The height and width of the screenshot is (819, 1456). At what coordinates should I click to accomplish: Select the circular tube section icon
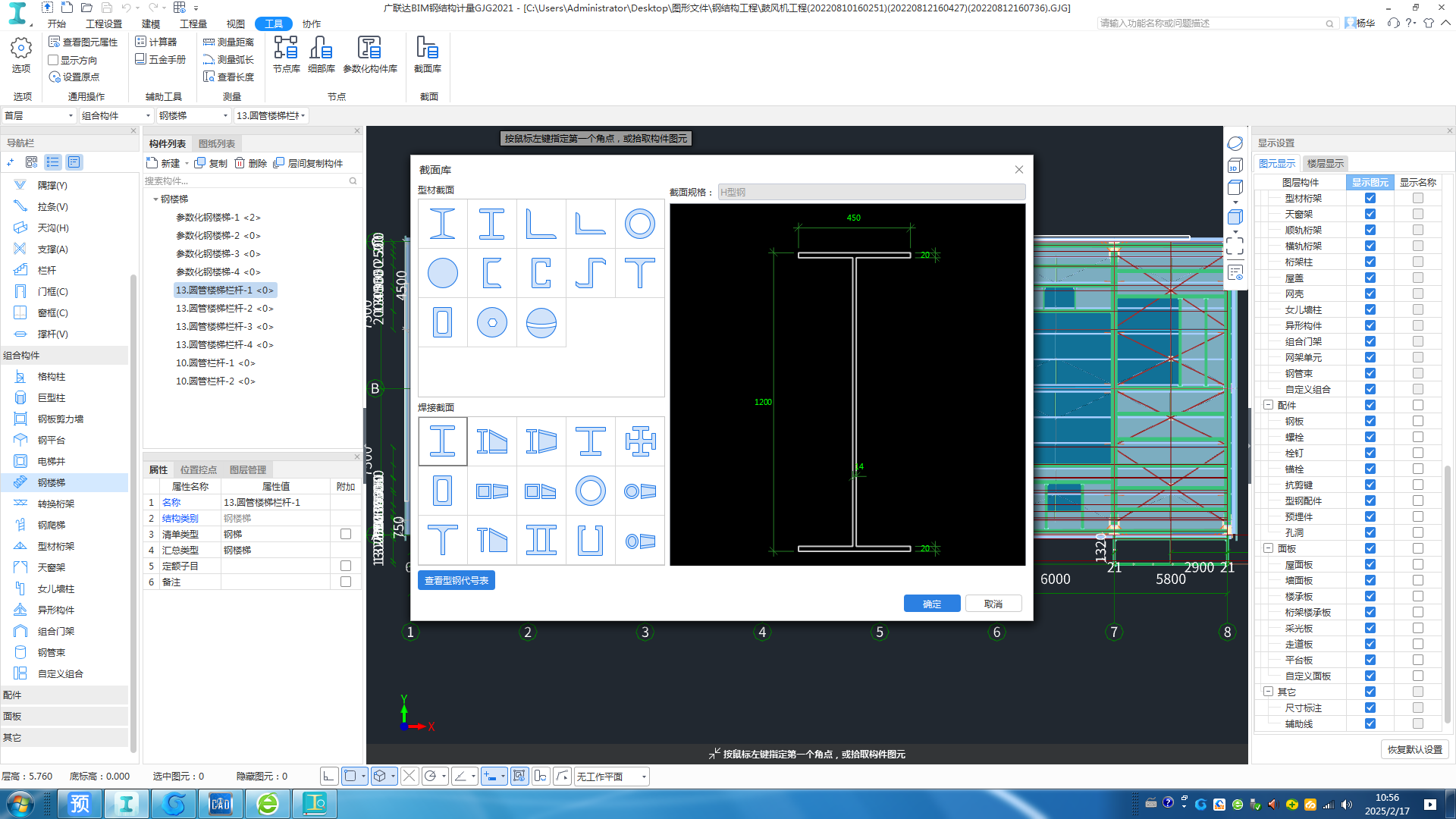click(x=639, y=224)
